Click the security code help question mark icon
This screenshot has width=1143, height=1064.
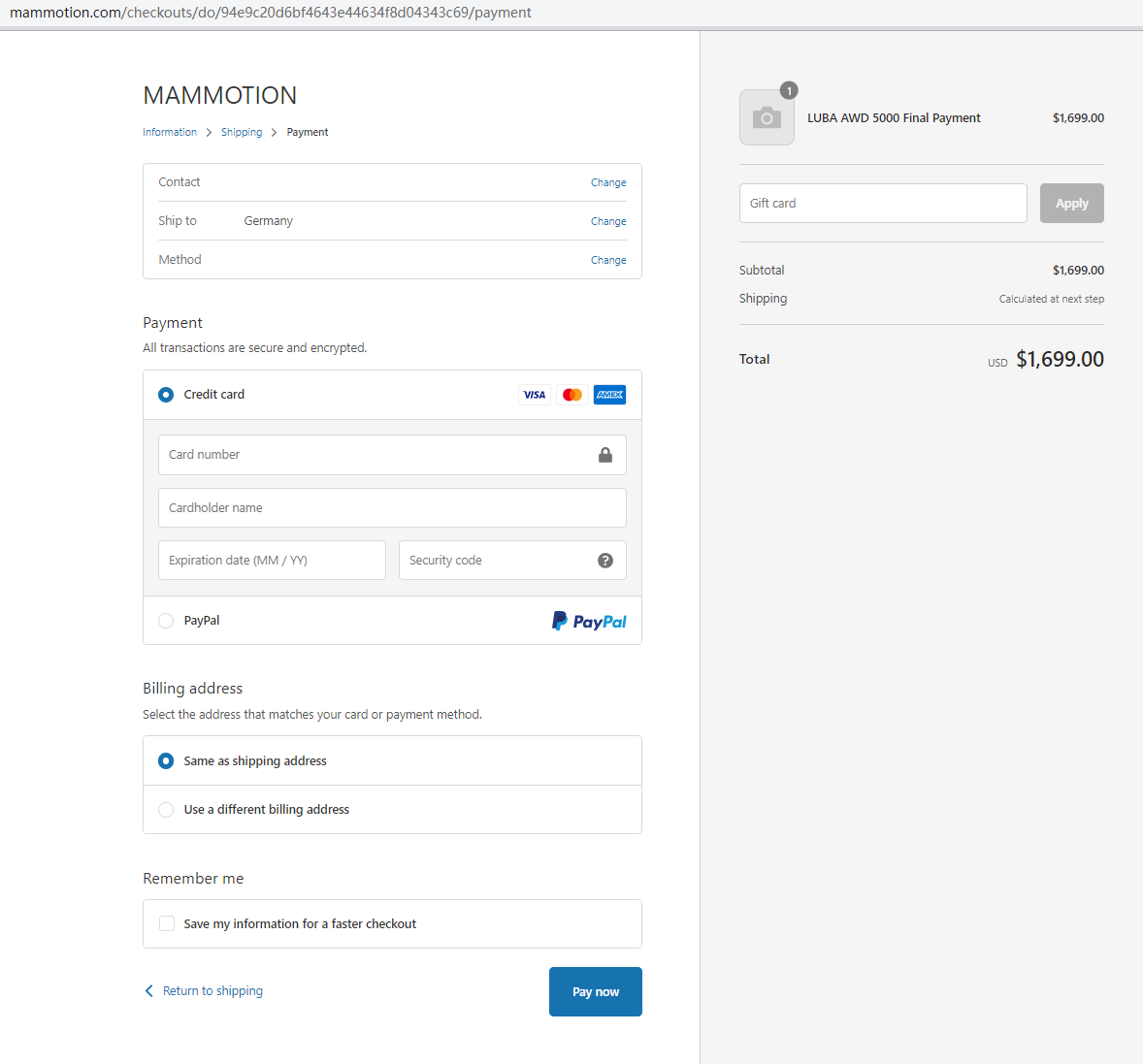[605, 561]
